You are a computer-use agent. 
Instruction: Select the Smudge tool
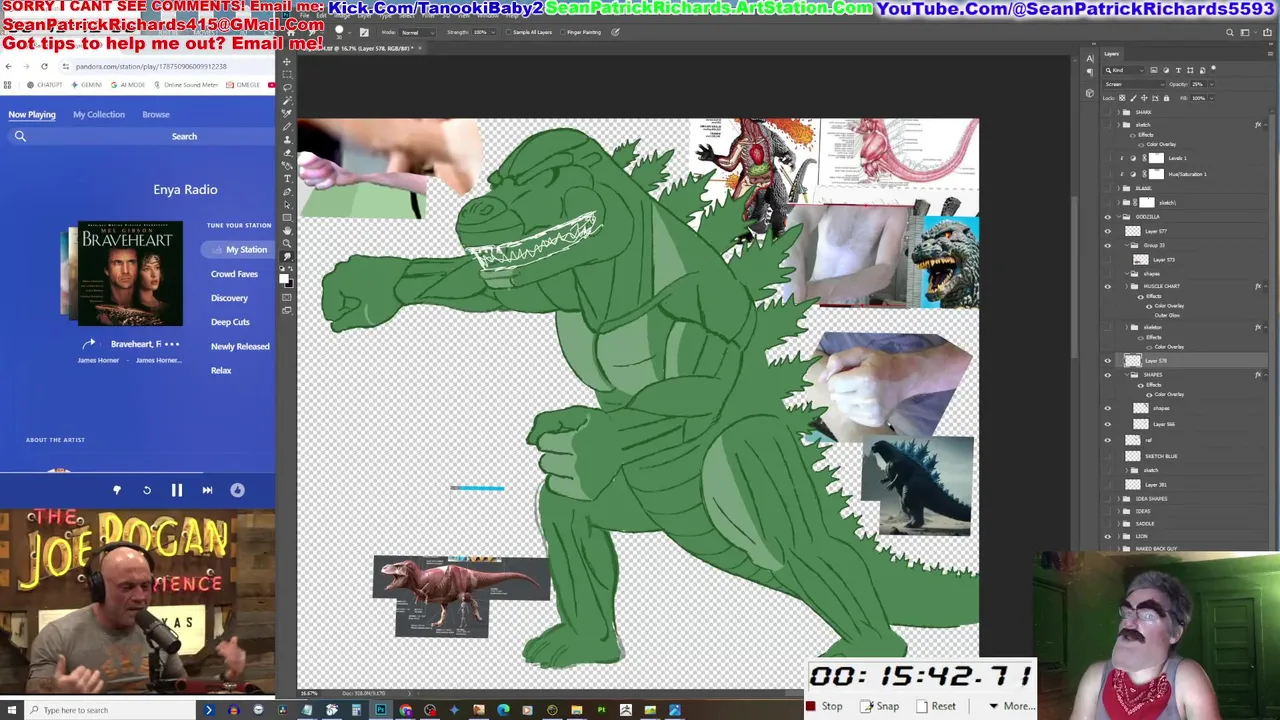[x=287, y=257]
